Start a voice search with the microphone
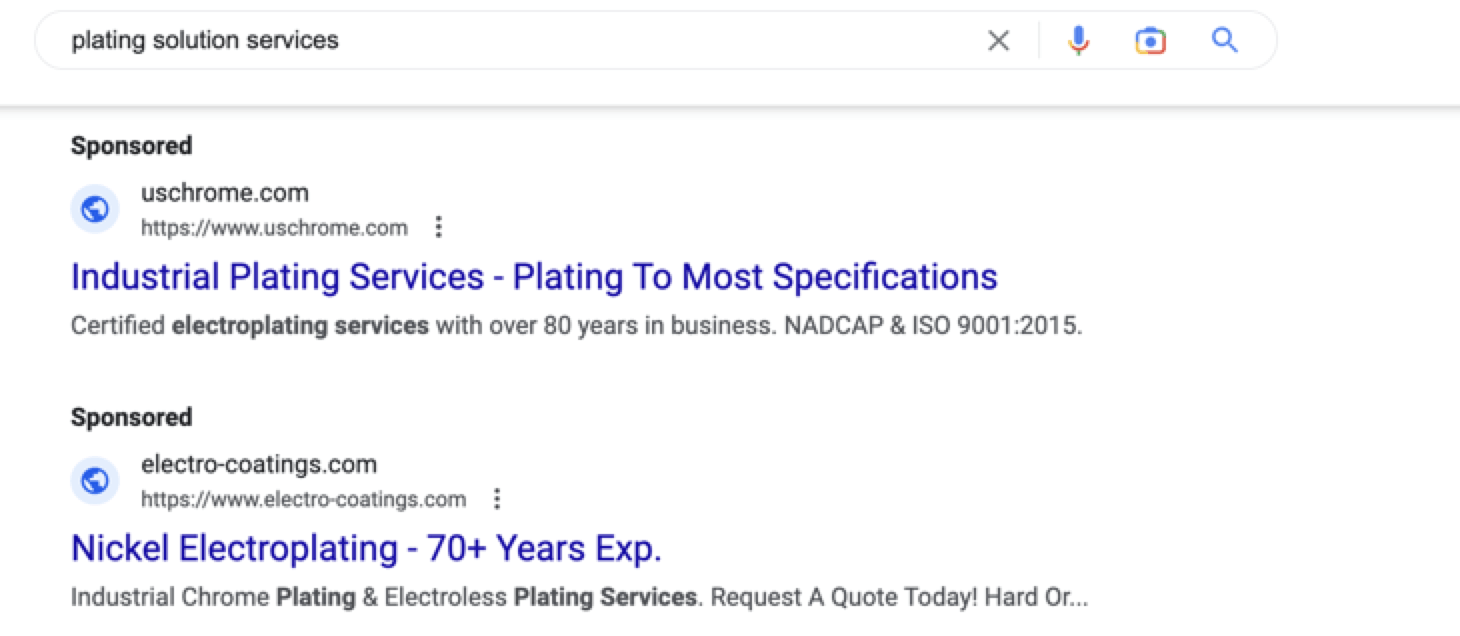This screenshot has height=636, width=1460. tap(1078, 41)
